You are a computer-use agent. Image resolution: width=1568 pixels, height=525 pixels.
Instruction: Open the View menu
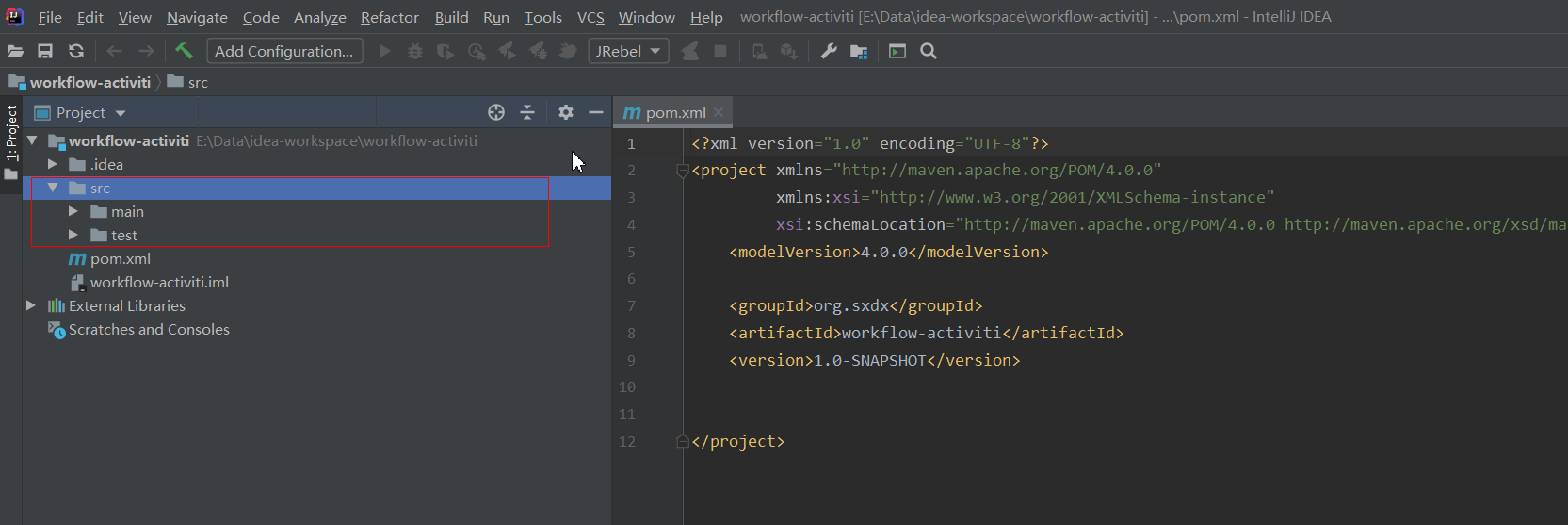click(x=135, y=17)
